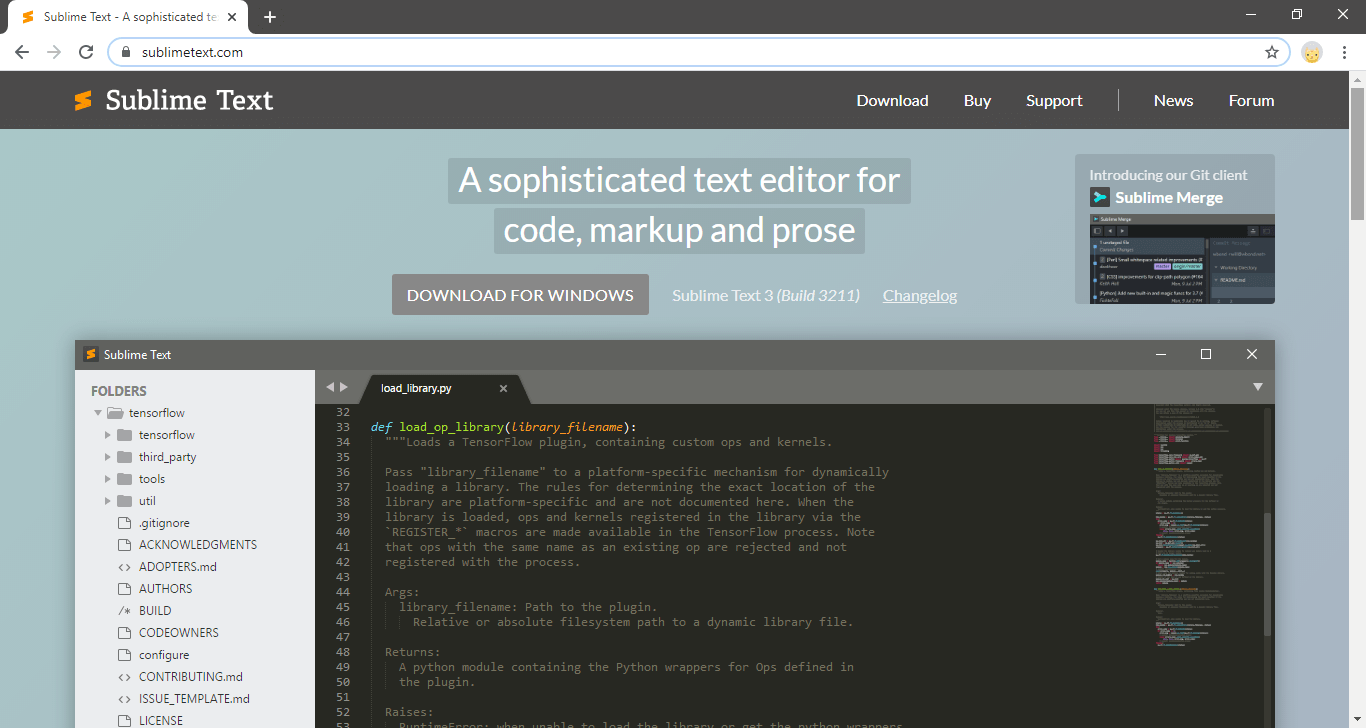Go back with the browser back arrow

point(22,52)
